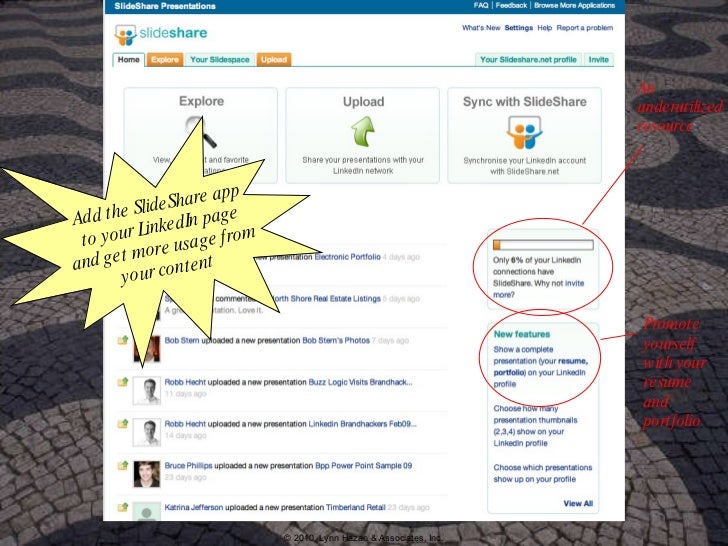Image resolution: width=728 pixels, height=546 pixels.
Task: Click Show a complete presentation feature link
Action: [540, 367]
